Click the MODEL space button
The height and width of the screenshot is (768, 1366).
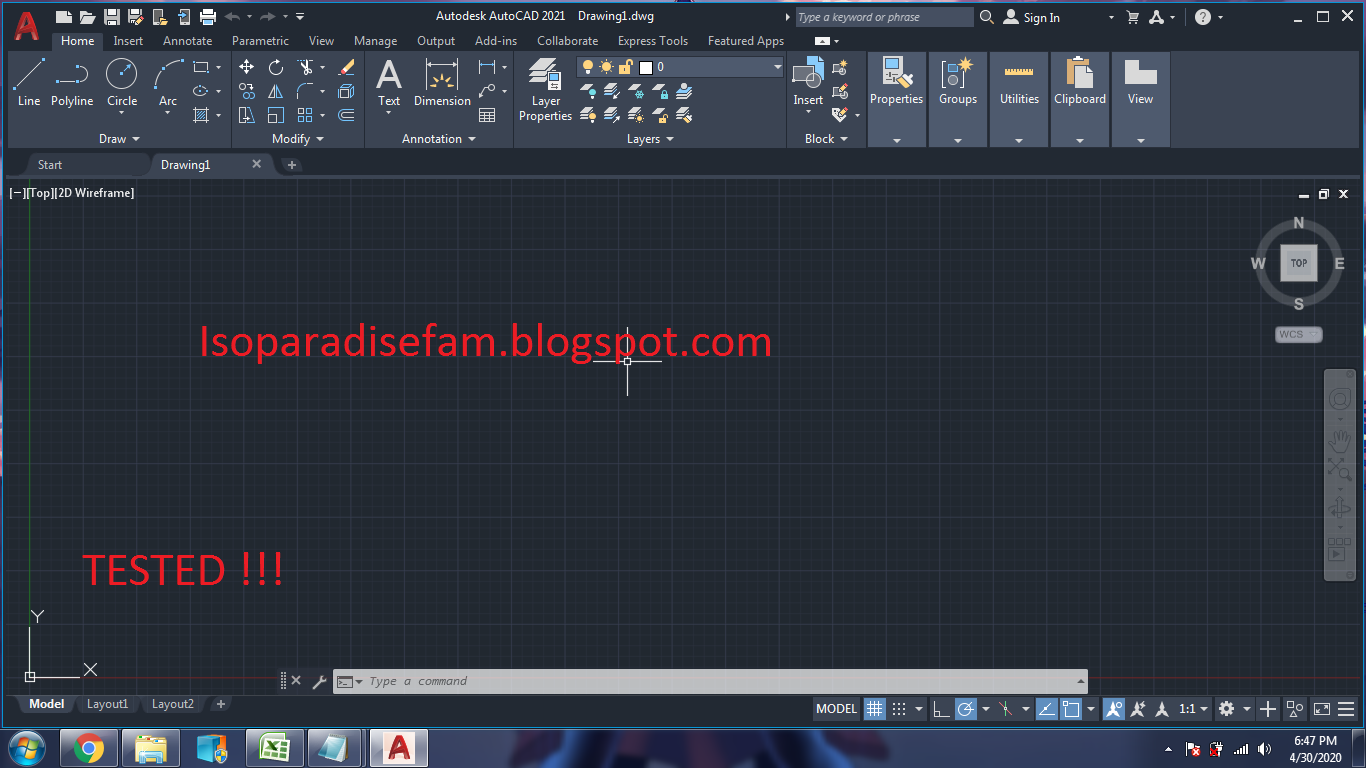pyautogui.click(x=837, y=709)
